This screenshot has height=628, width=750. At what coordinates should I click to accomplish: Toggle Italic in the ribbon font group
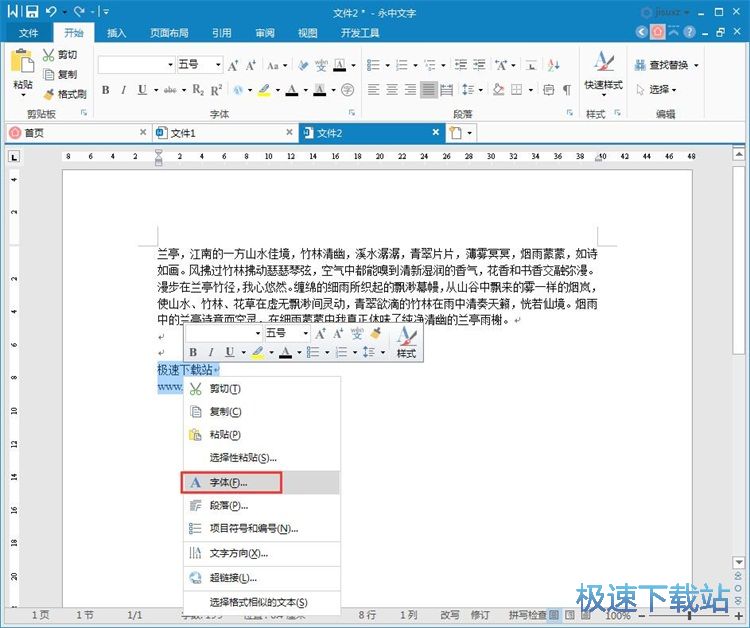coord(123,90)
